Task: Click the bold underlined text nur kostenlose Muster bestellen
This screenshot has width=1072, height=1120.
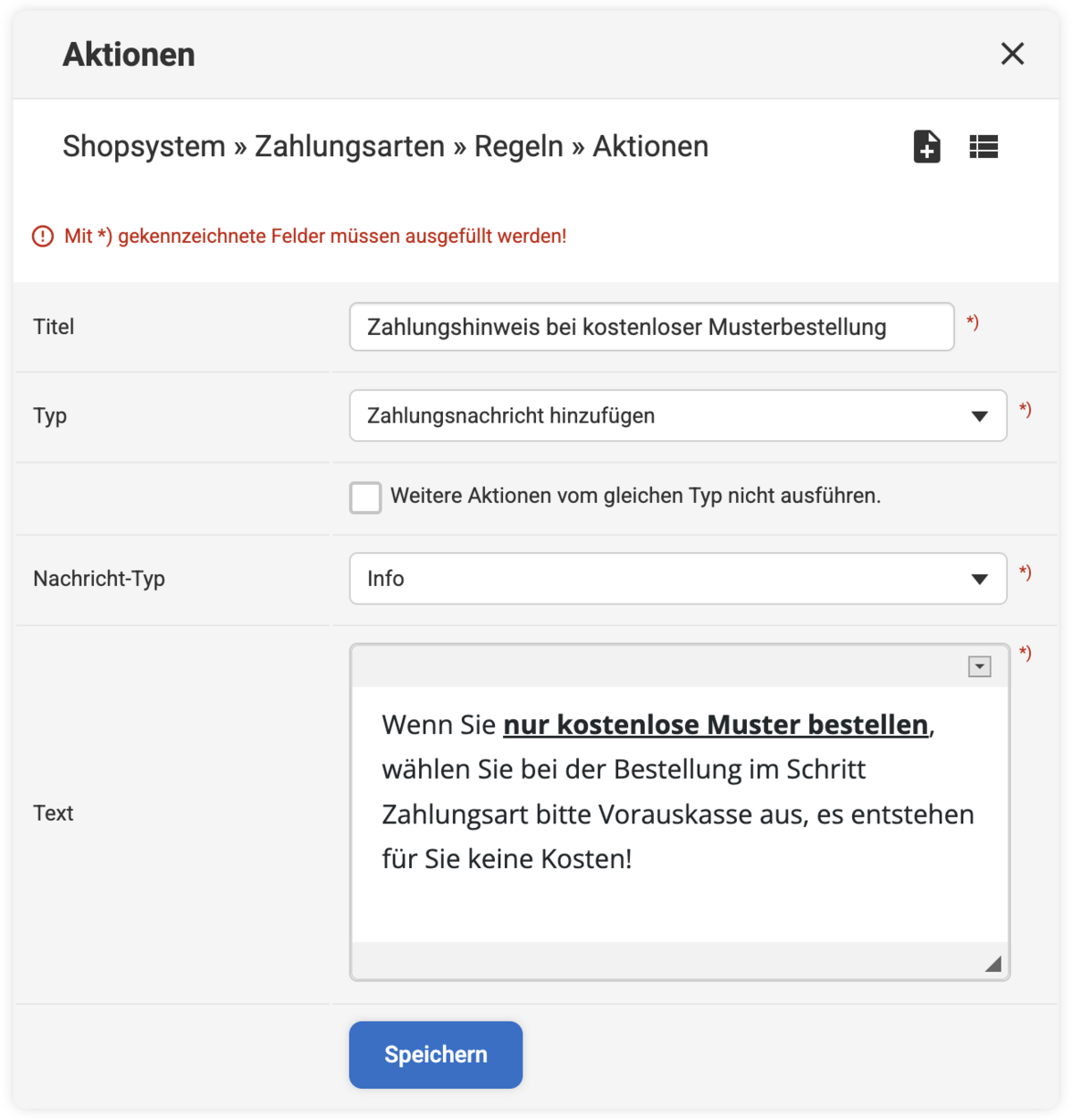Action: [716, 724]
